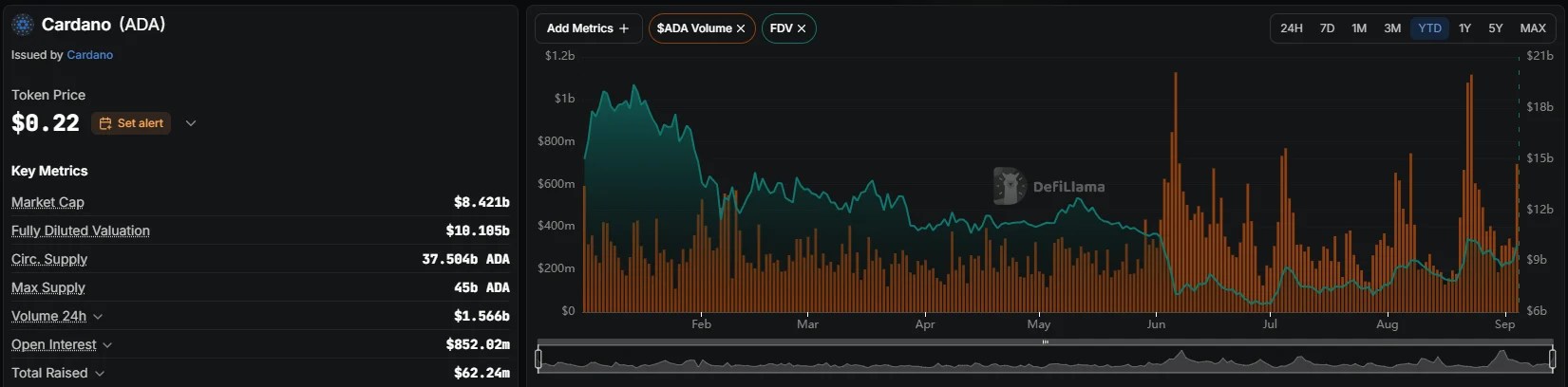Click the $1.2b left axis label
The image size is (1568, 387).
pos(559,56)
